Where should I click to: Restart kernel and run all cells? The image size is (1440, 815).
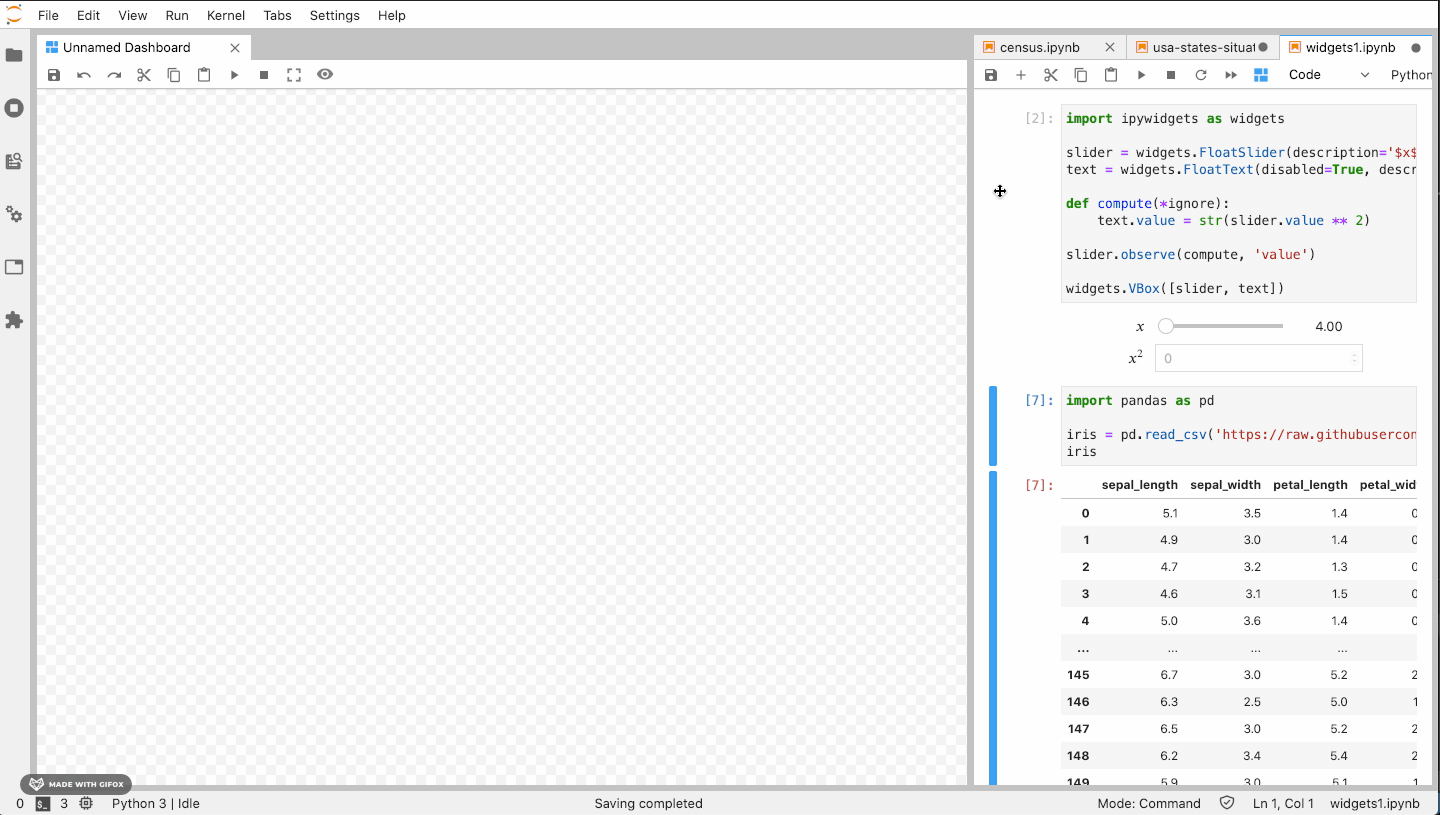pos(1231,75)
